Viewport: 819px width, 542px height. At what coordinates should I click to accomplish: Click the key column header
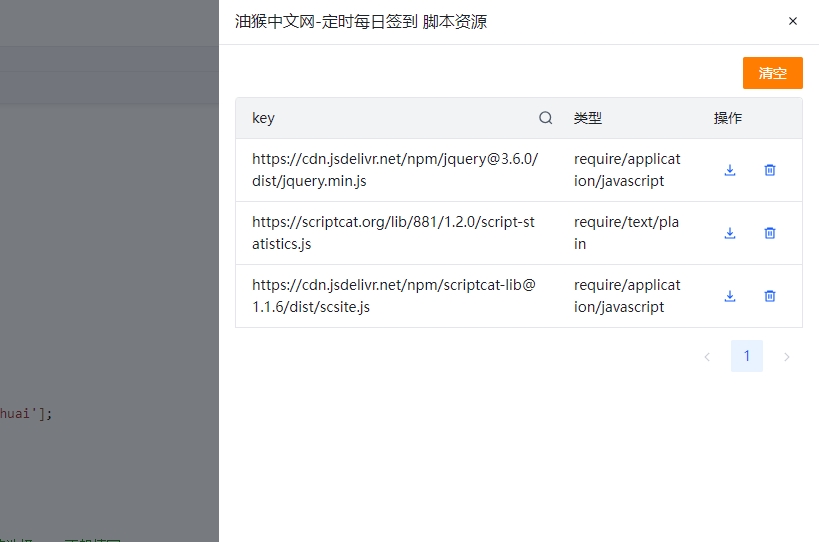(264, 118)
